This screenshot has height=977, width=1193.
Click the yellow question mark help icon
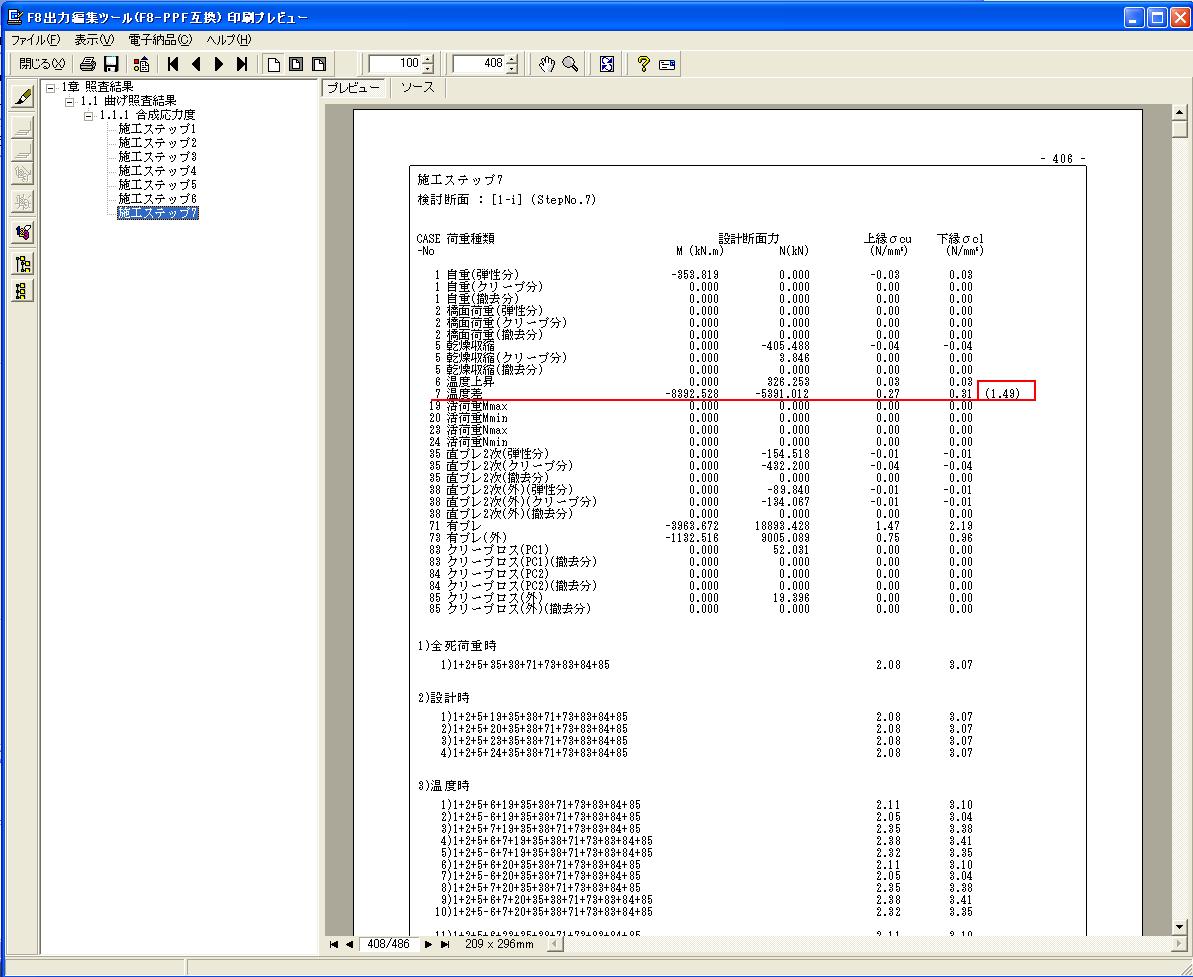tap(643, 64)
